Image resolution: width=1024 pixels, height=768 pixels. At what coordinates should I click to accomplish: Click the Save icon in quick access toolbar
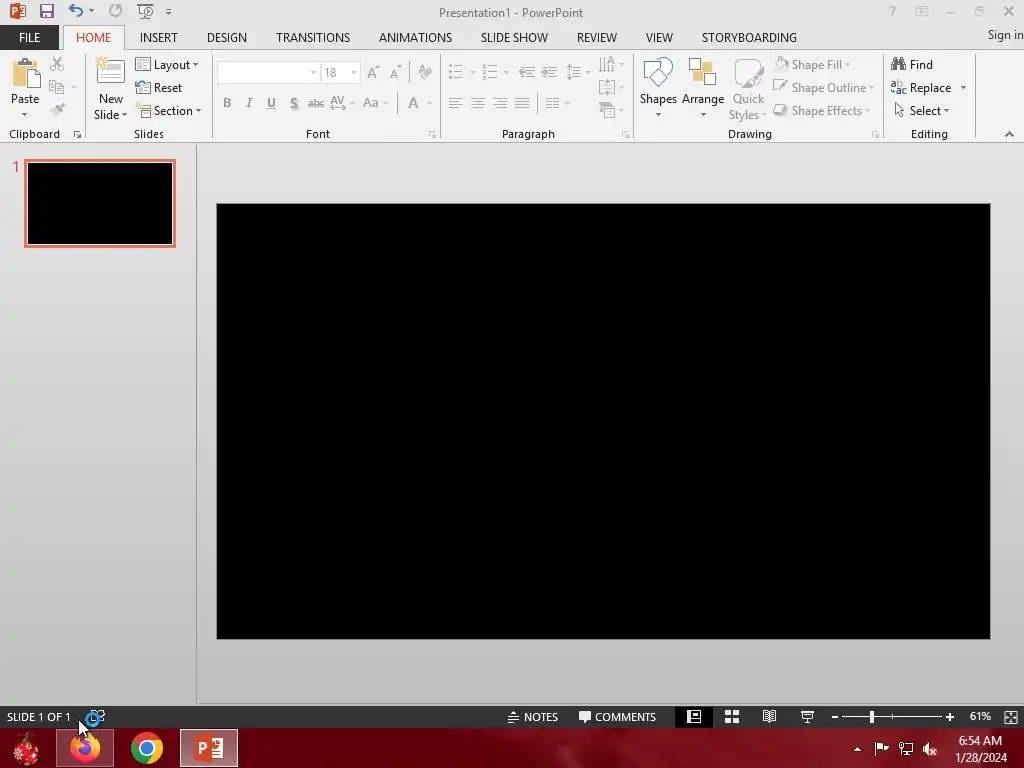pos(46,11)
